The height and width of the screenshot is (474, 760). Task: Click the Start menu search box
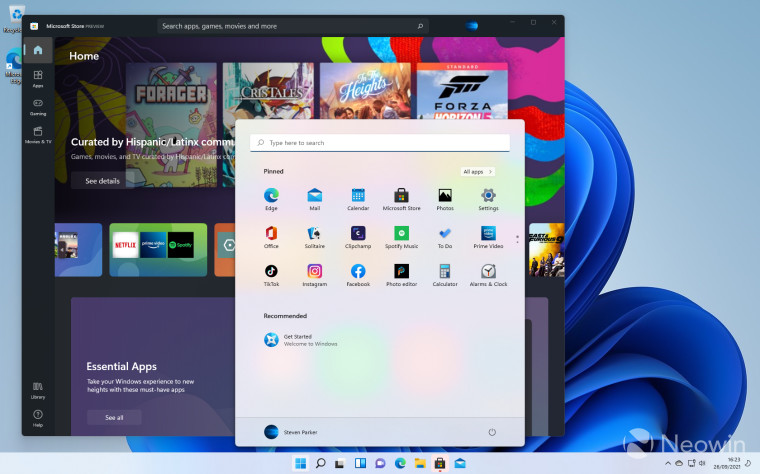point(380,143)
